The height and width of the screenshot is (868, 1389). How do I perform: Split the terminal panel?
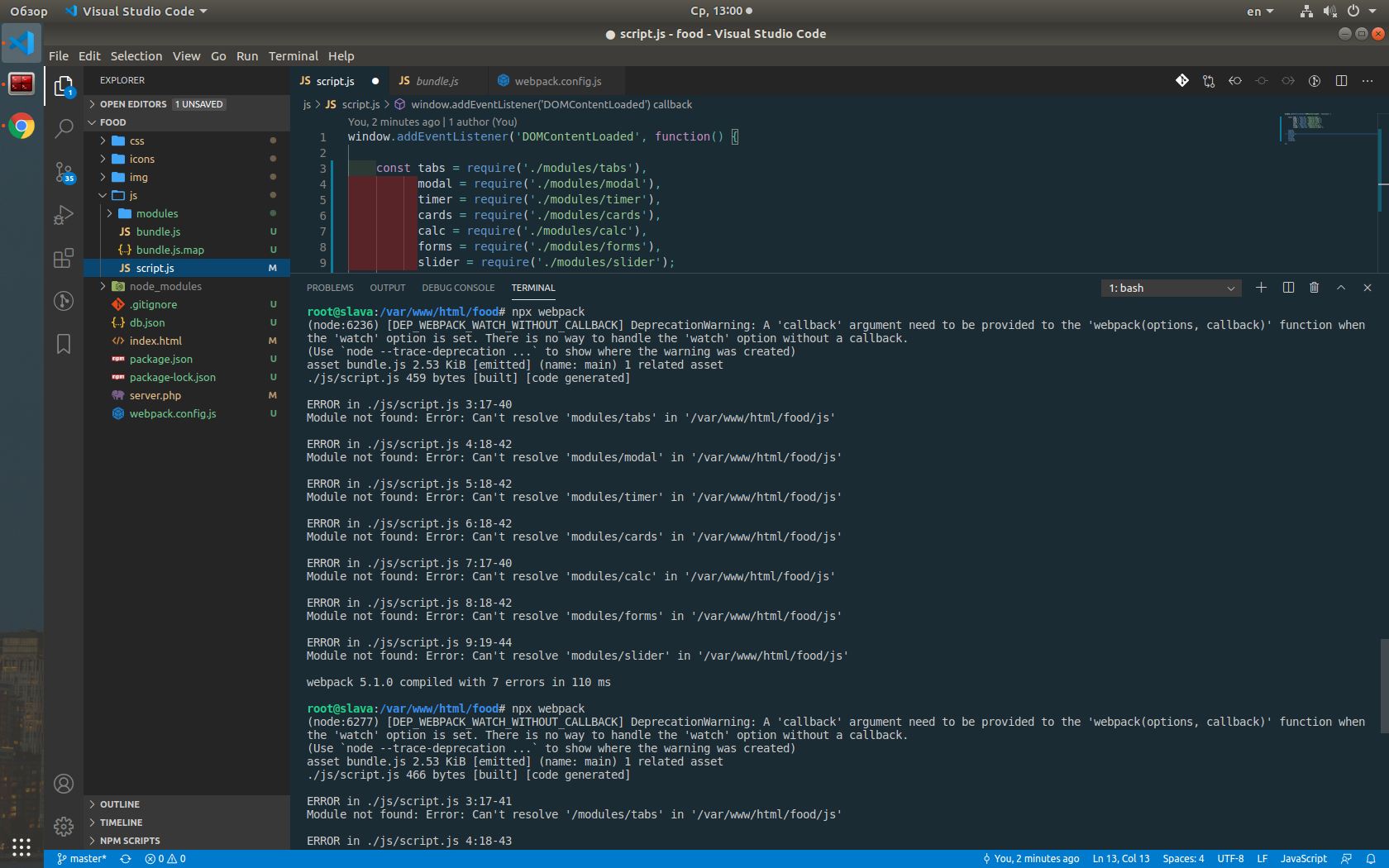(1288, 288)
